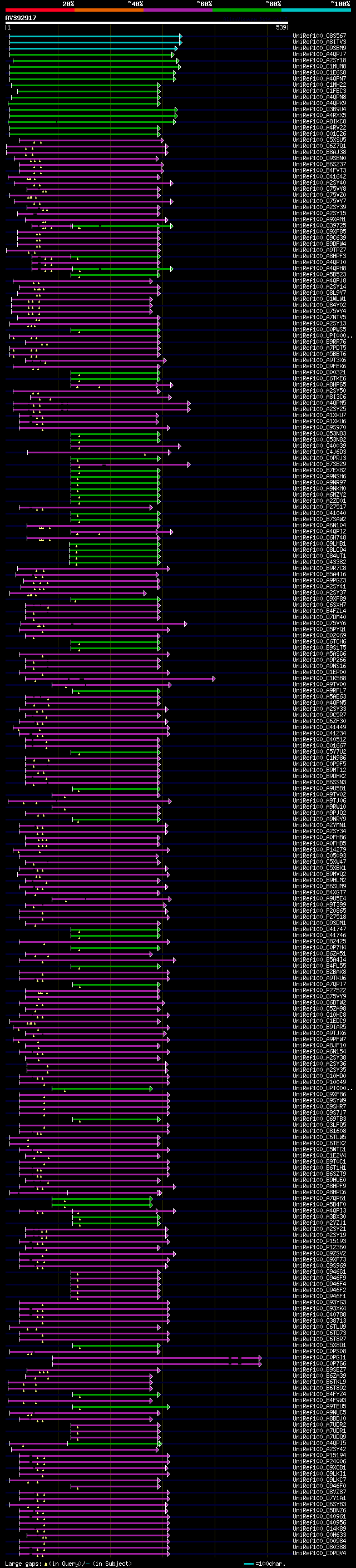
Task: Click the white query sequence bar
Action: tap(147, 22)
